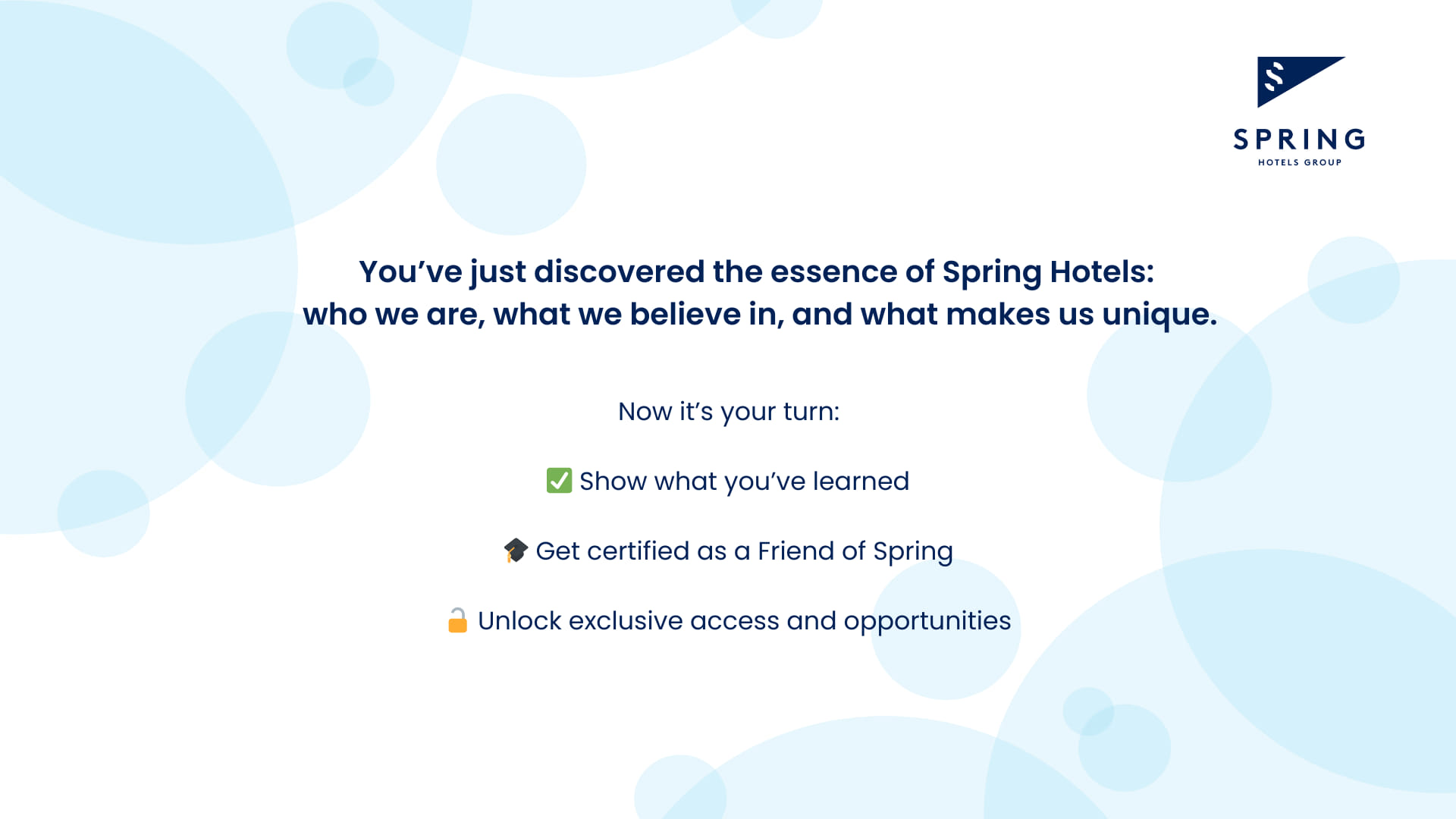Click the white S inside the logo
This screenshot has height=819, width=1456.
[x=1275, y=77]
